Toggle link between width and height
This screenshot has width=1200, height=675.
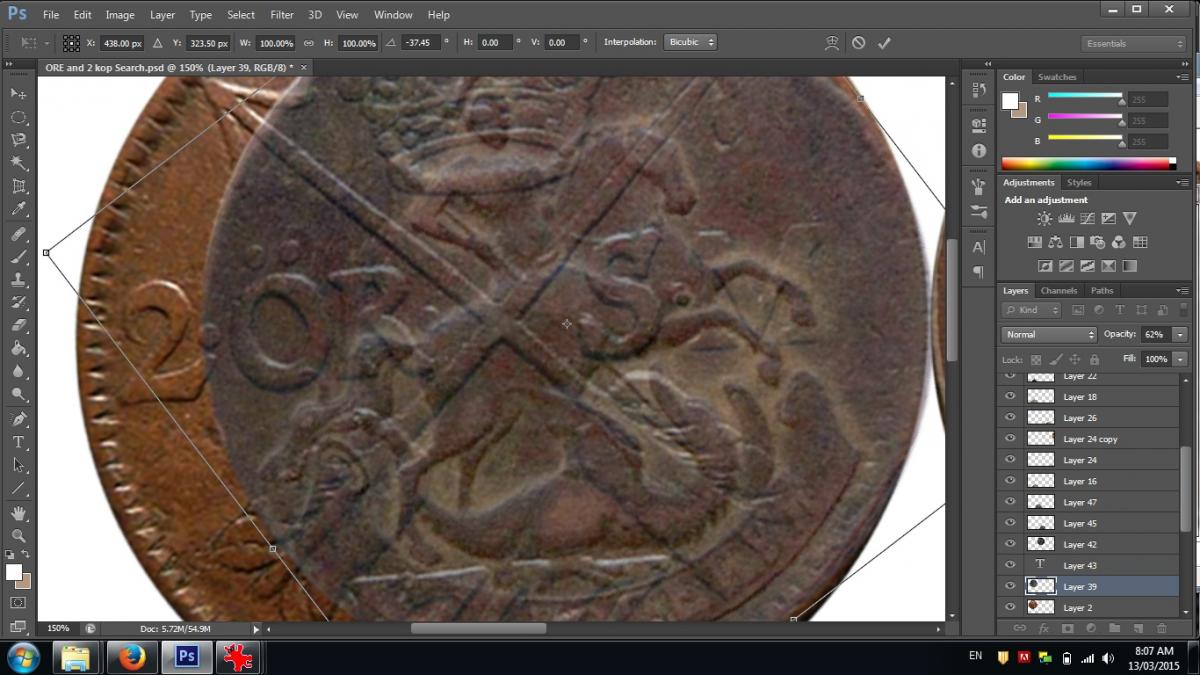tap(308, 43)
